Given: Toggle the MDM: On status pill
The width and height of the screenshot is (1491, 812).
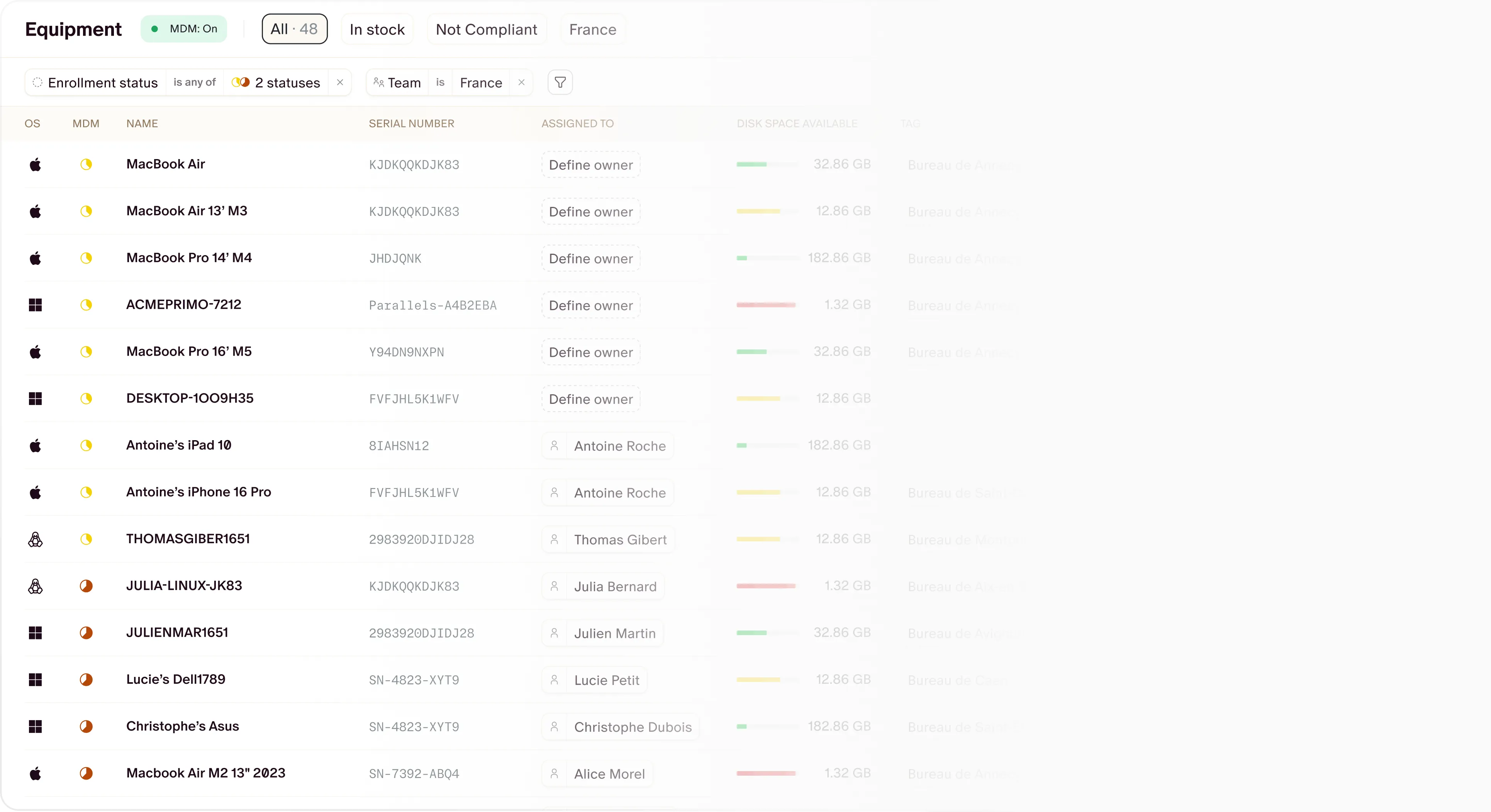Looking at the screenshot, I should [184, 29].
